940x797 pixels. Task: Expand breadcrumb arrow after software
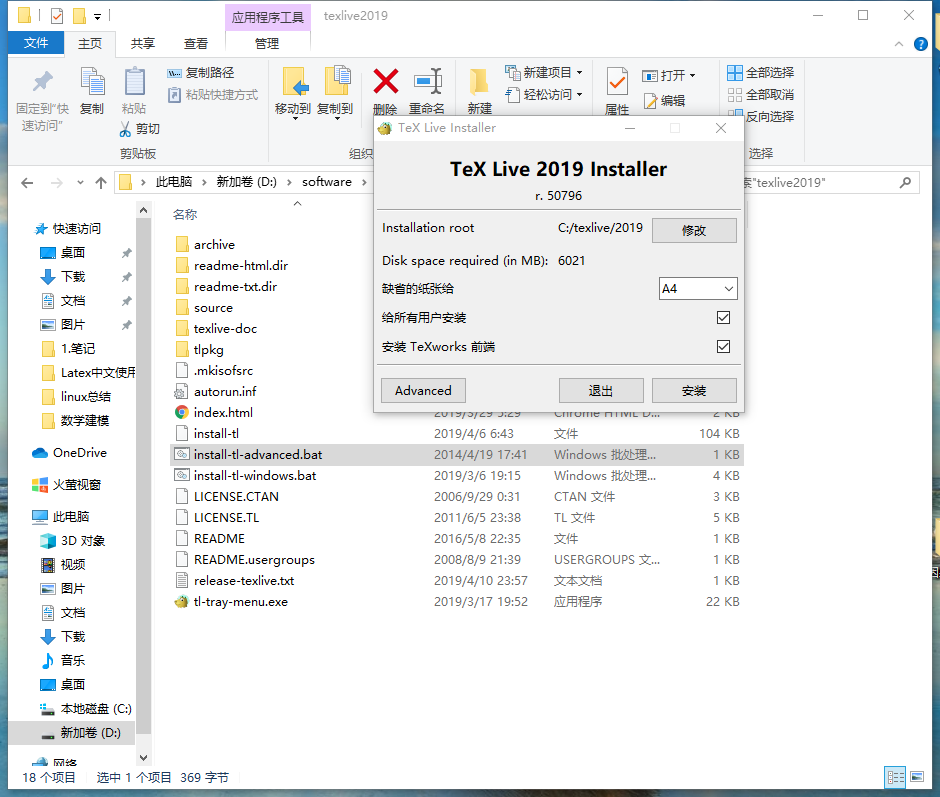[x=364, y=182]
